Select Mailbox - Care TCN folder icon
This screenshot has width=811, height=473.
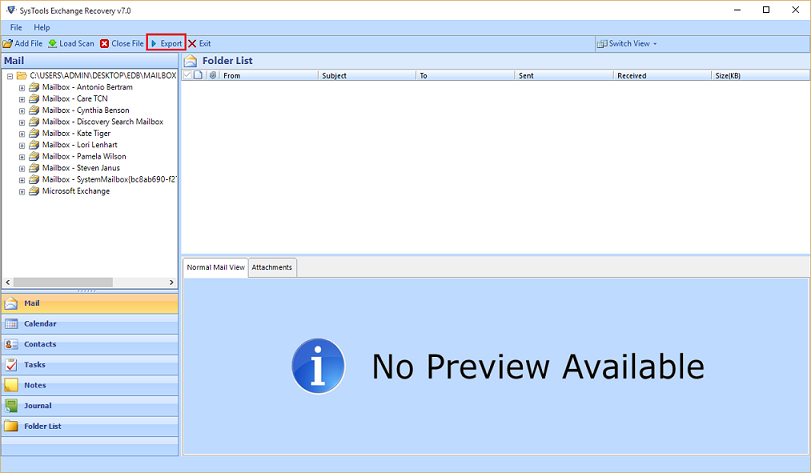[34, 98]
